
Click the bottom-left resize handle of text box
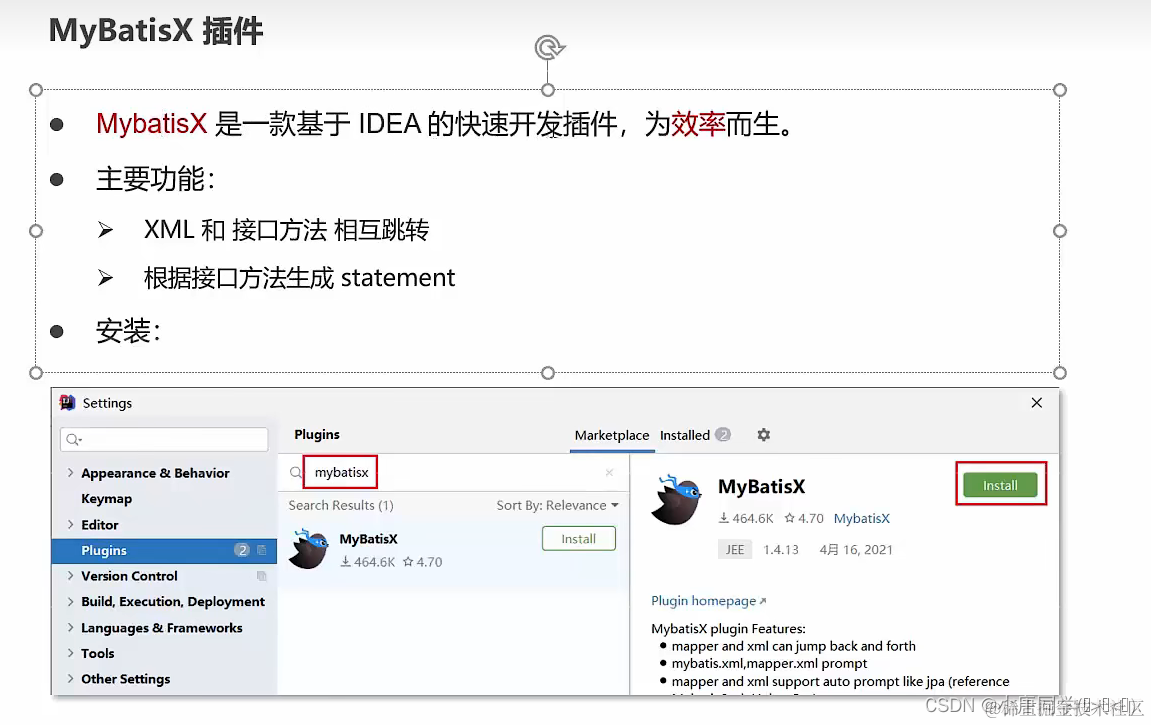[35, 373]
